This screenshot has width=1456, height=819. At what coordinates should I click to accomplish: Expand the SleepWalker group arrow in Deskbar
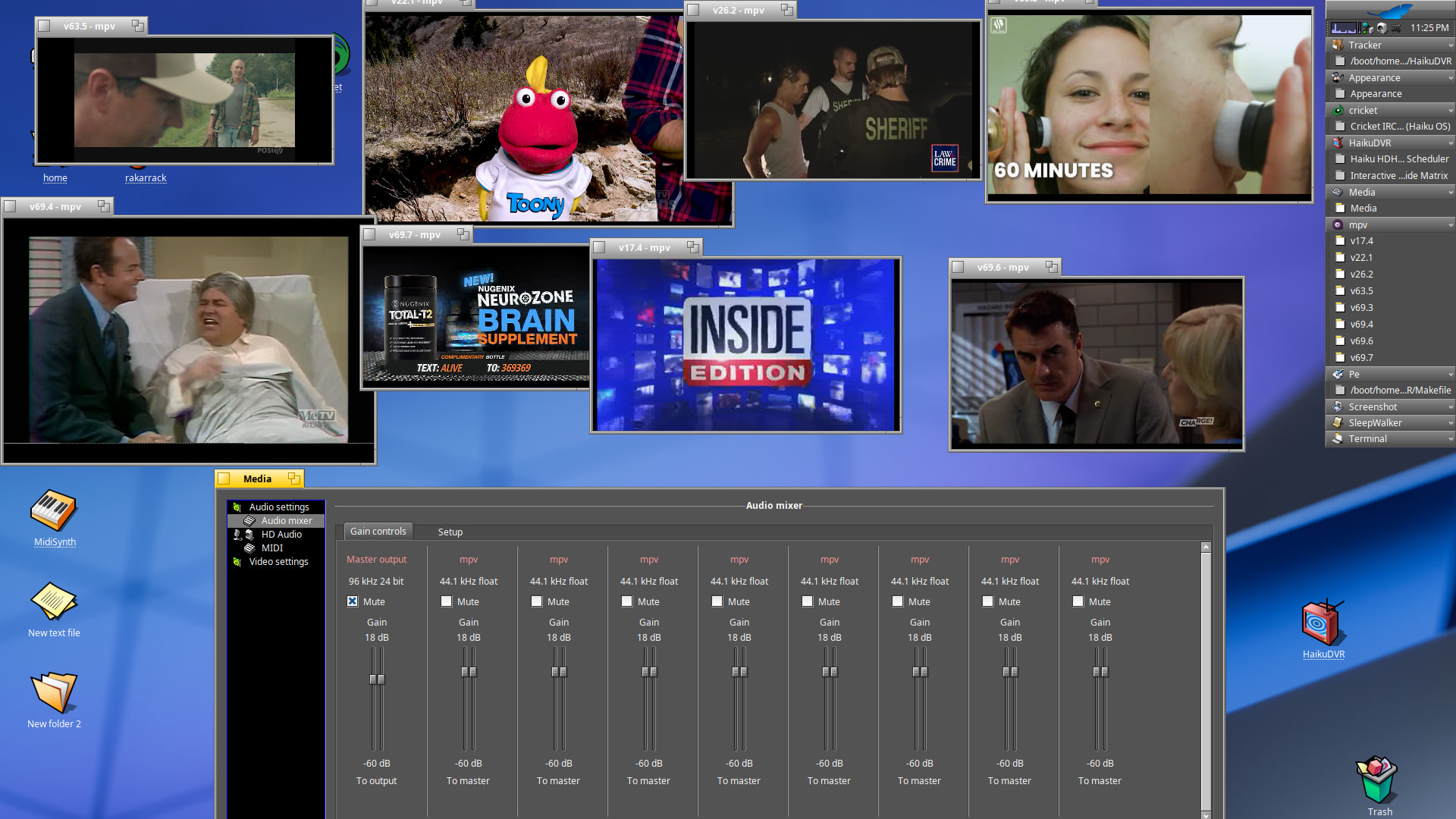[x=1450, y=423]
